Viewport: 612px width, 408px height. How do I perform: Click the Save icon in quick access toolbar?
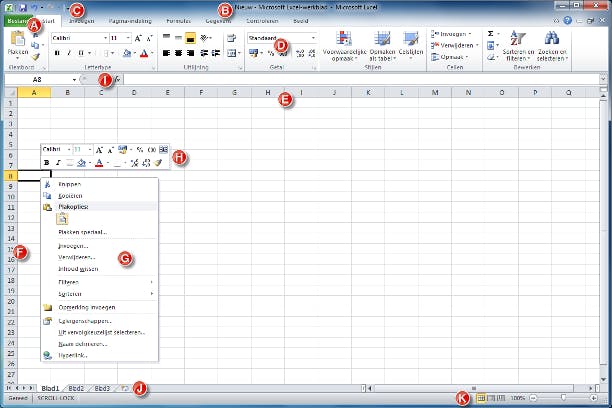[x=23, y=7]
